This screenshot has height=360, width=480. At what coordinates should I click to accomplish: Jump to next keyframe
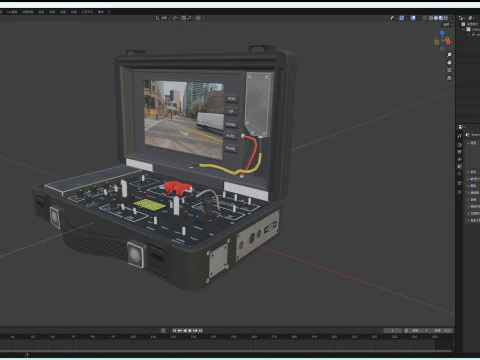195,331
